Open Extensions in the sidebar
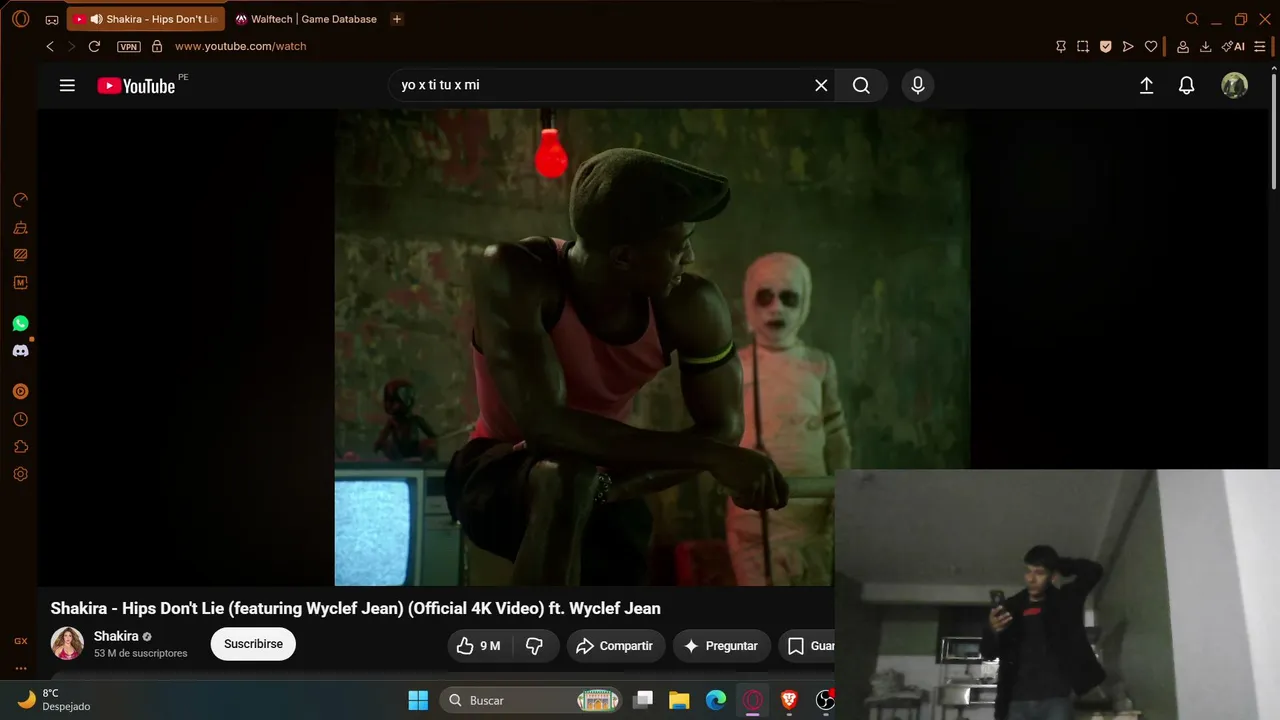This screenshot has height=720, width=1280. (20, 447)
